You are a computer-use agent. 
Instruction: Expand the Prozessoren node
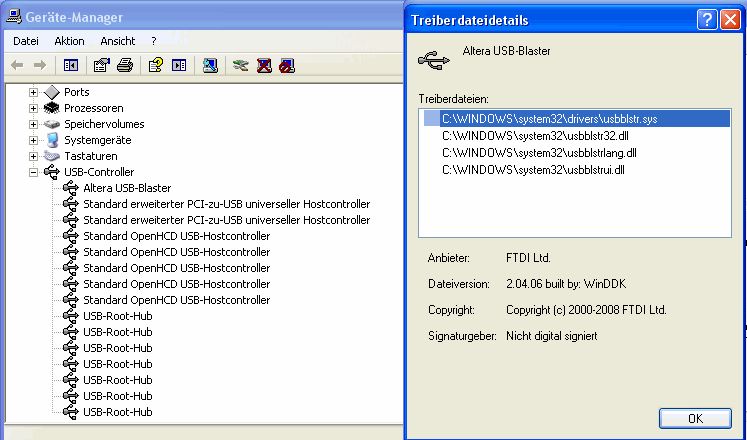click(33, 108)
